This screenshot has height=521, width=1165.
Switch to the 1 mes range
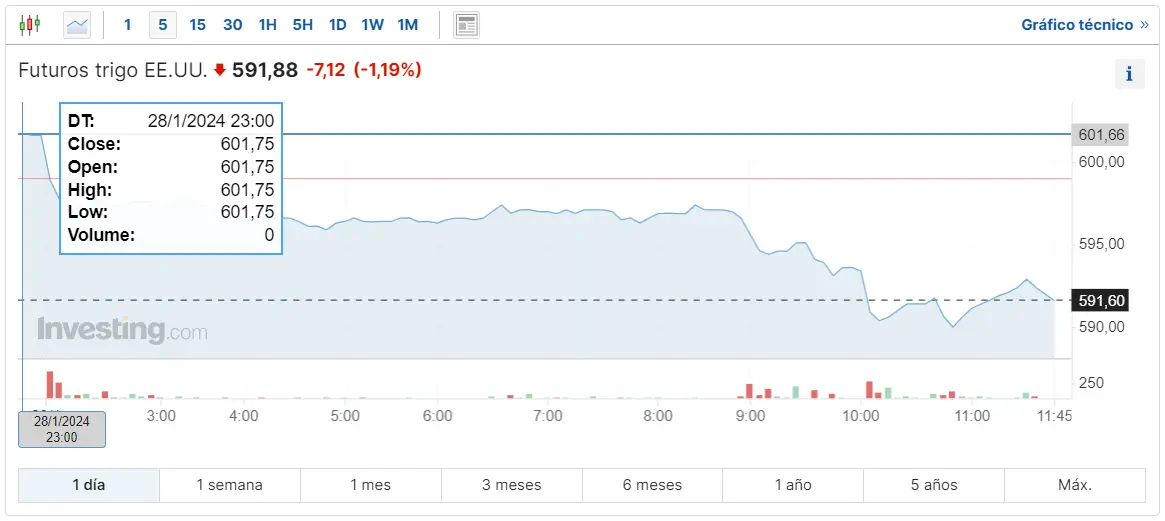coord(370,485)
